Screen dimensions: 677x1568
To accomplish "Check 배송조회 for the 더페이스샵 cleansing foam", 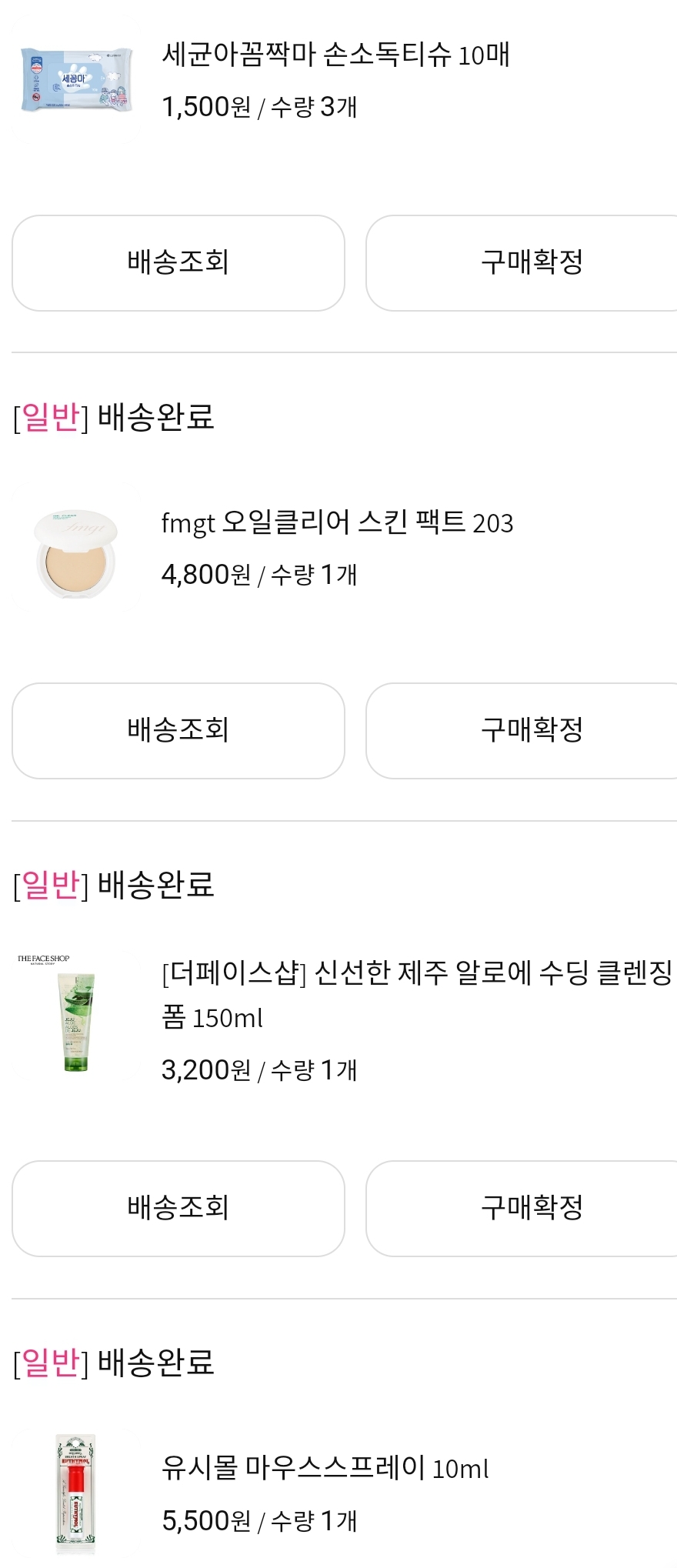I will (178, 1208).
